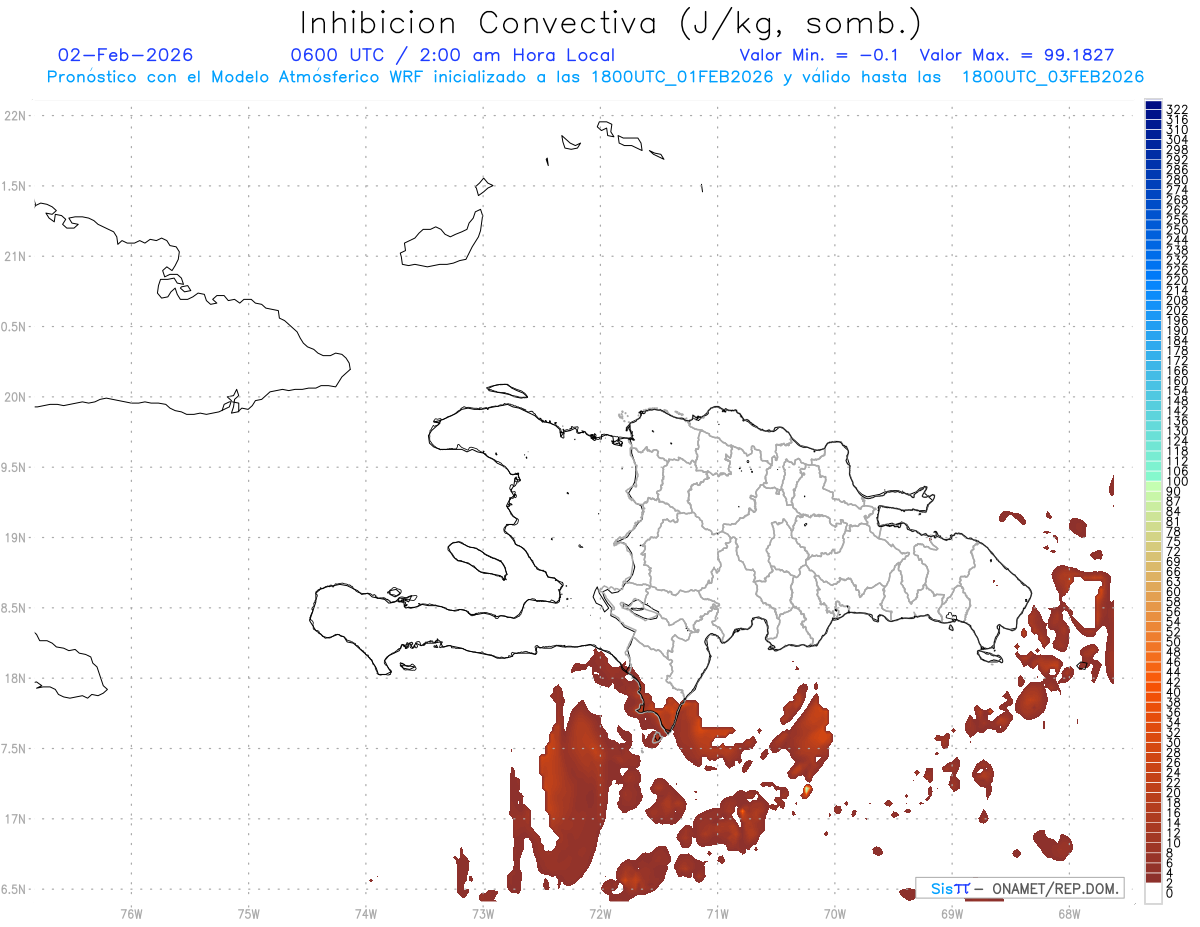The image size is (1200, 927).
Task: Click the '100' value on the color scale
Action: pyautogui.click(x=1177, y=482)
